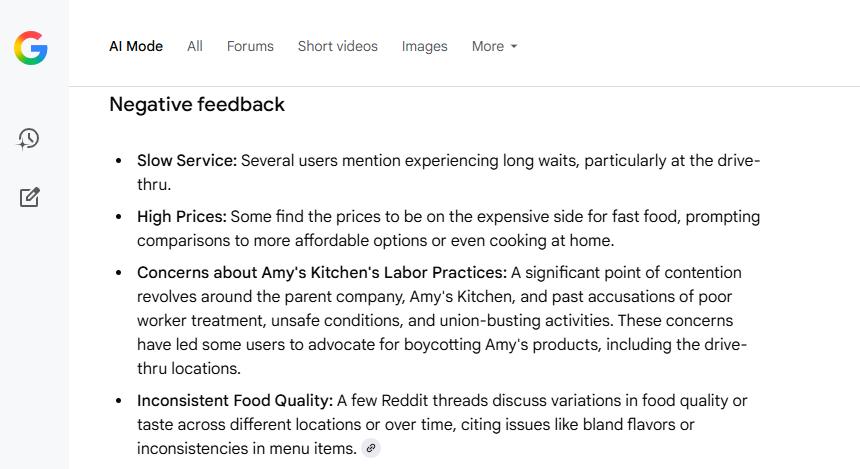The height and width of the screenshot is (469, 860).
Task: Click the bullet dot before 'Slow Service'
Action: coord(118,161)
